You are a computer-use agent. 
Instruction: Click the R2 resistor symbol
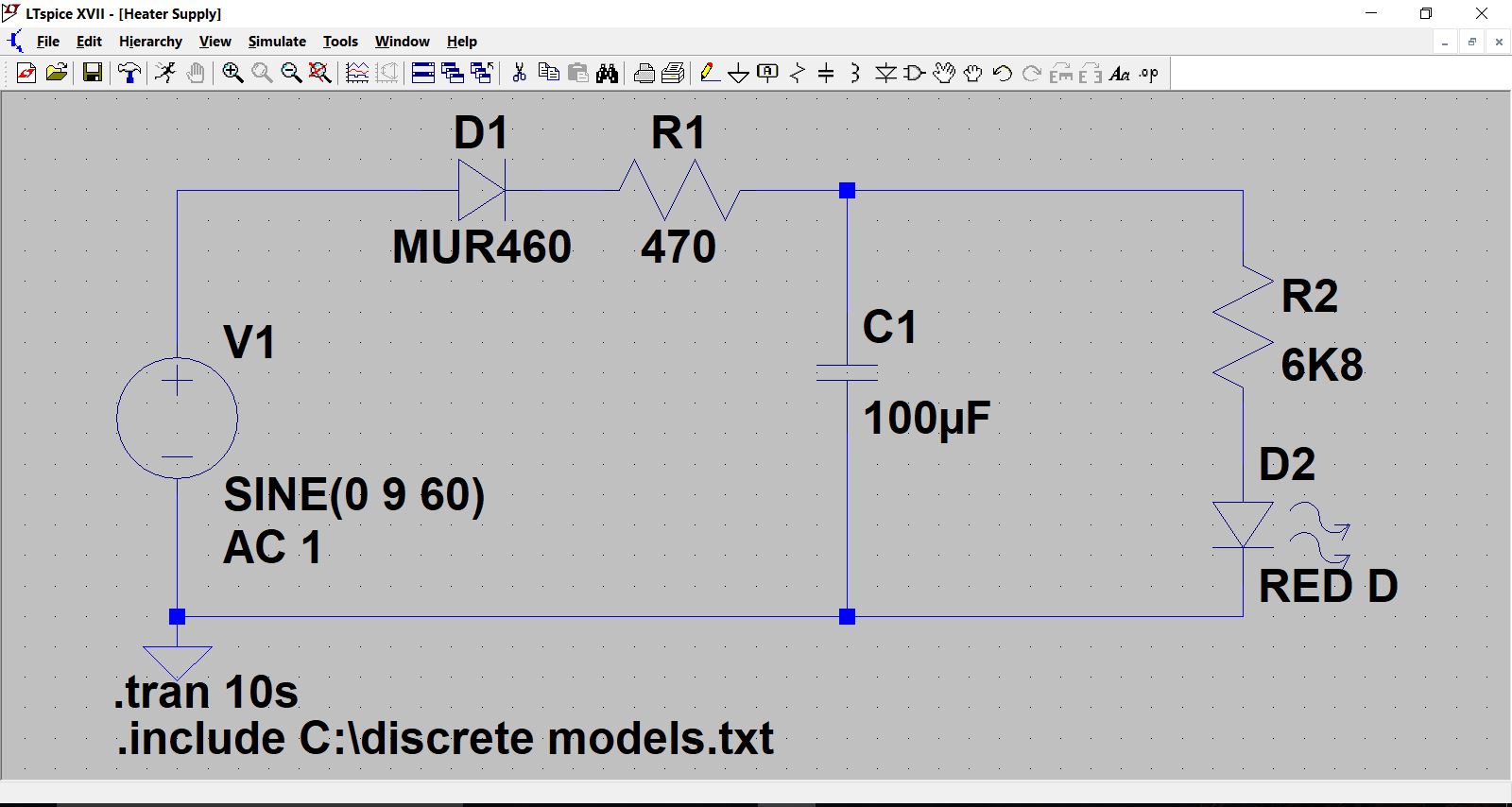[x=1243, y=326]
